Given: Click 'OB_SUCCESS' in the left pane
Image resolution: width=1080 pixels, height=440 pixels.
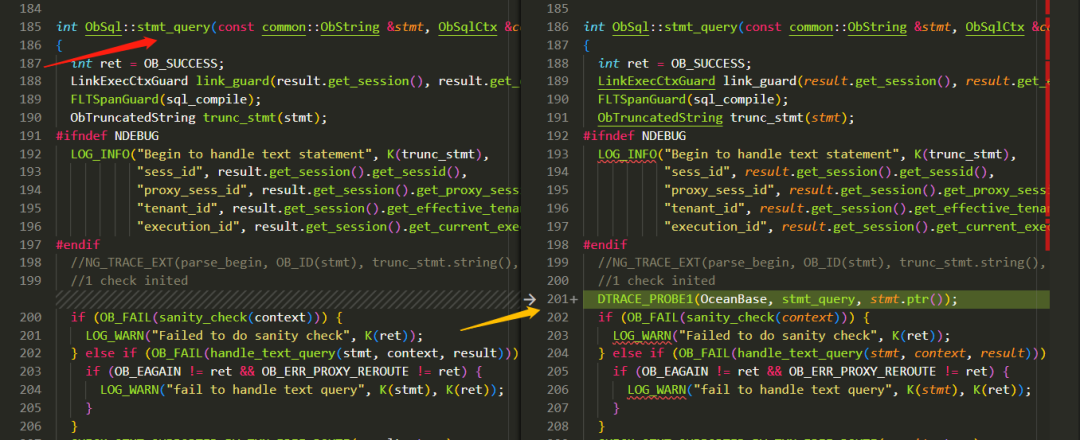Looking at the screenshot, I should click(180, 63).
